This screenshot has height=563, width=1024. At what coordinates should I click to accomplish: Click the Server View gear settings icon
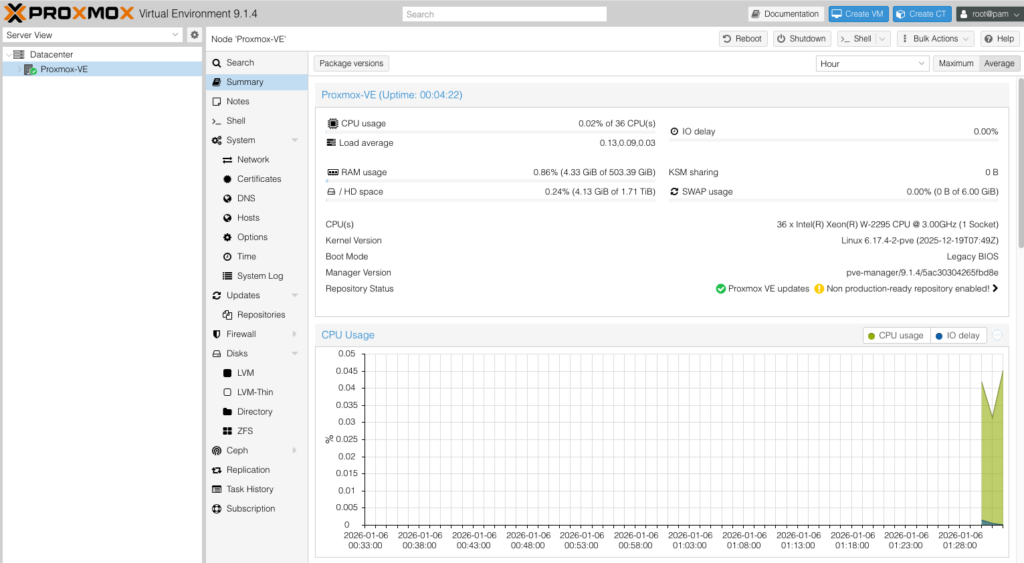point(195,35)
